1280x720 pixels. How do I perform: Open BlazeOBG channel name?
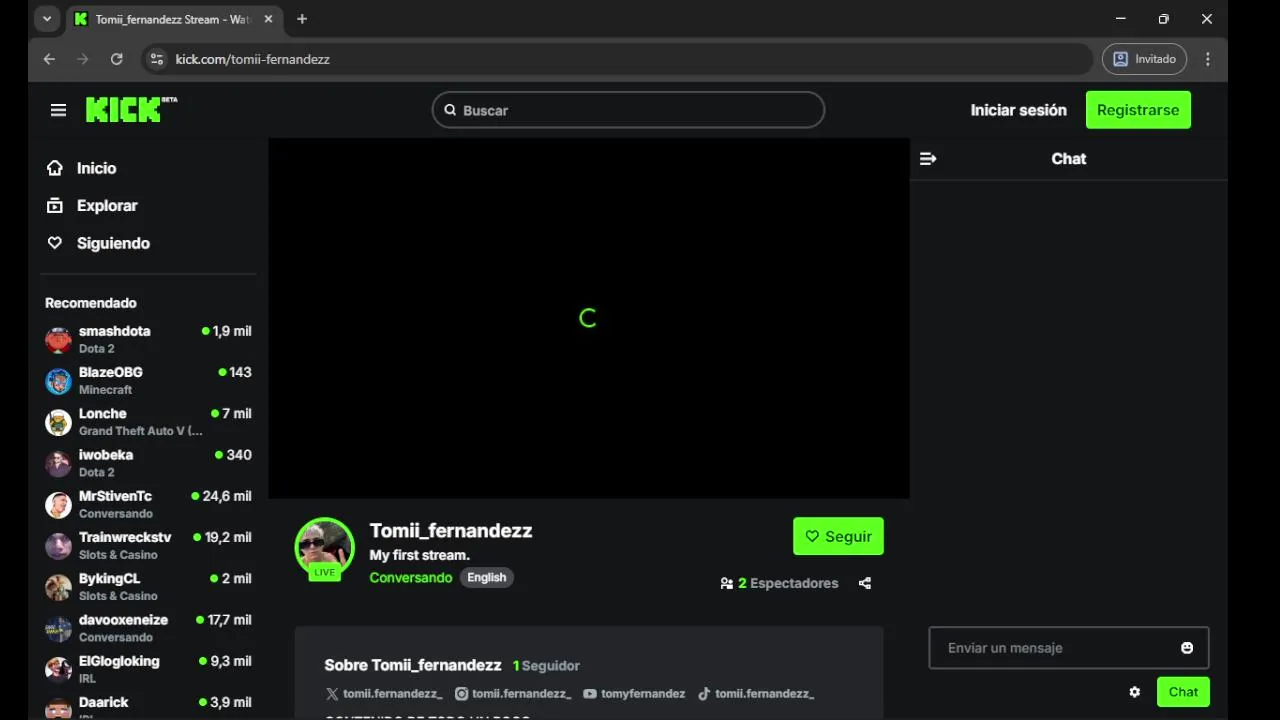tap(111, 372)
